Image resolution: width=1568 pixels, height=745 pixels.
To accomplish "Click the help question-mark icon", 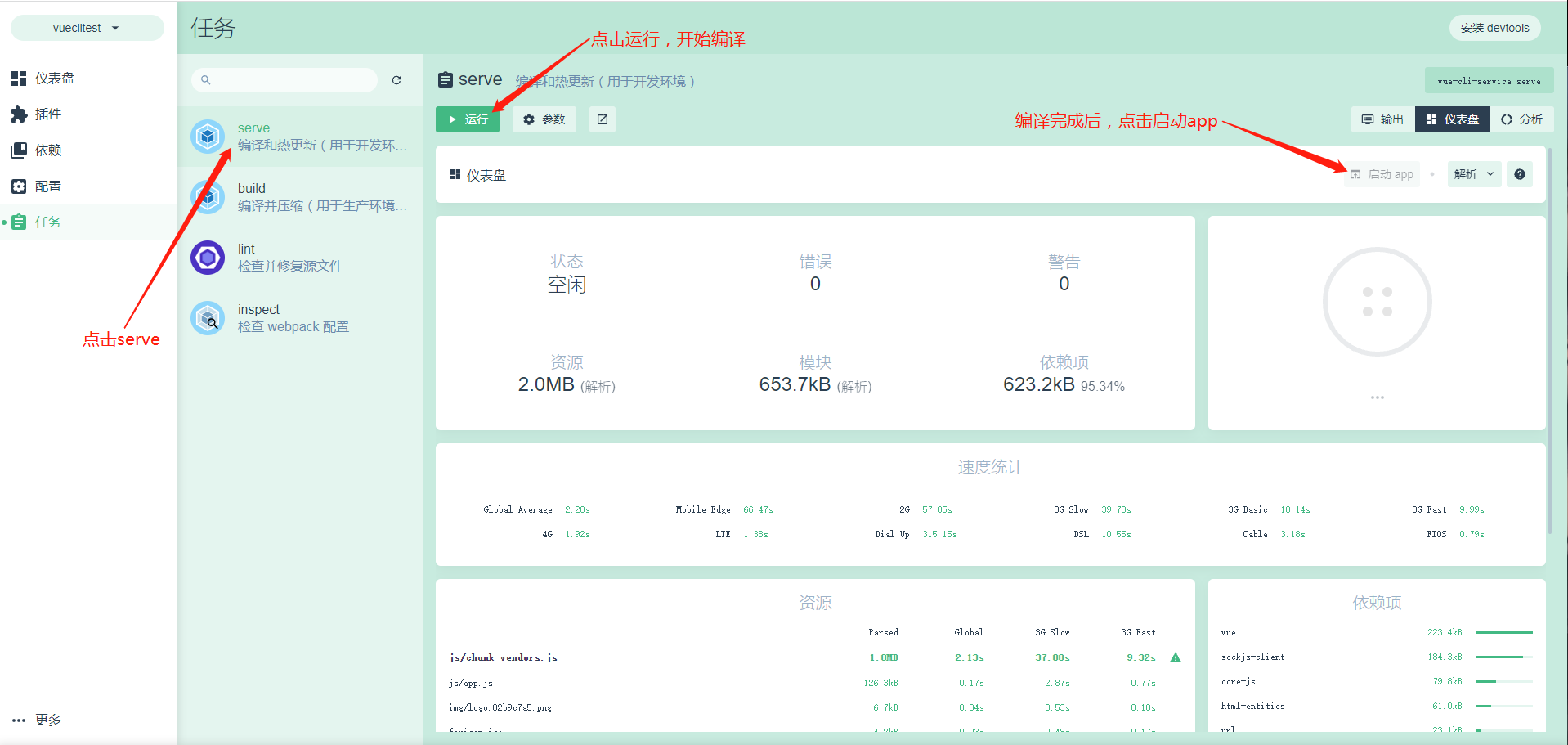I will tap(1520, 174).
